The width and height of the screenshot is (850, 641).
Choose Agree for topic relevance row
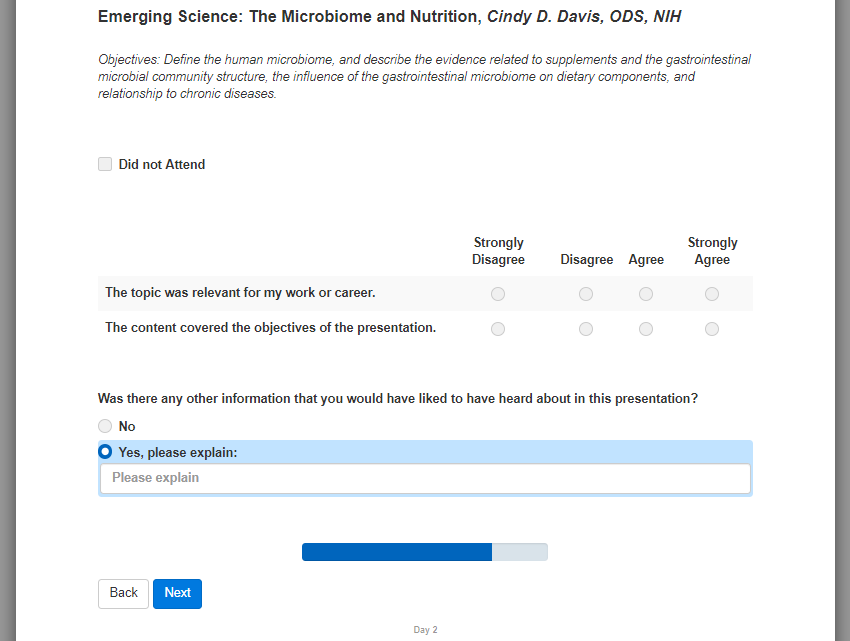[x=646, y=294]
